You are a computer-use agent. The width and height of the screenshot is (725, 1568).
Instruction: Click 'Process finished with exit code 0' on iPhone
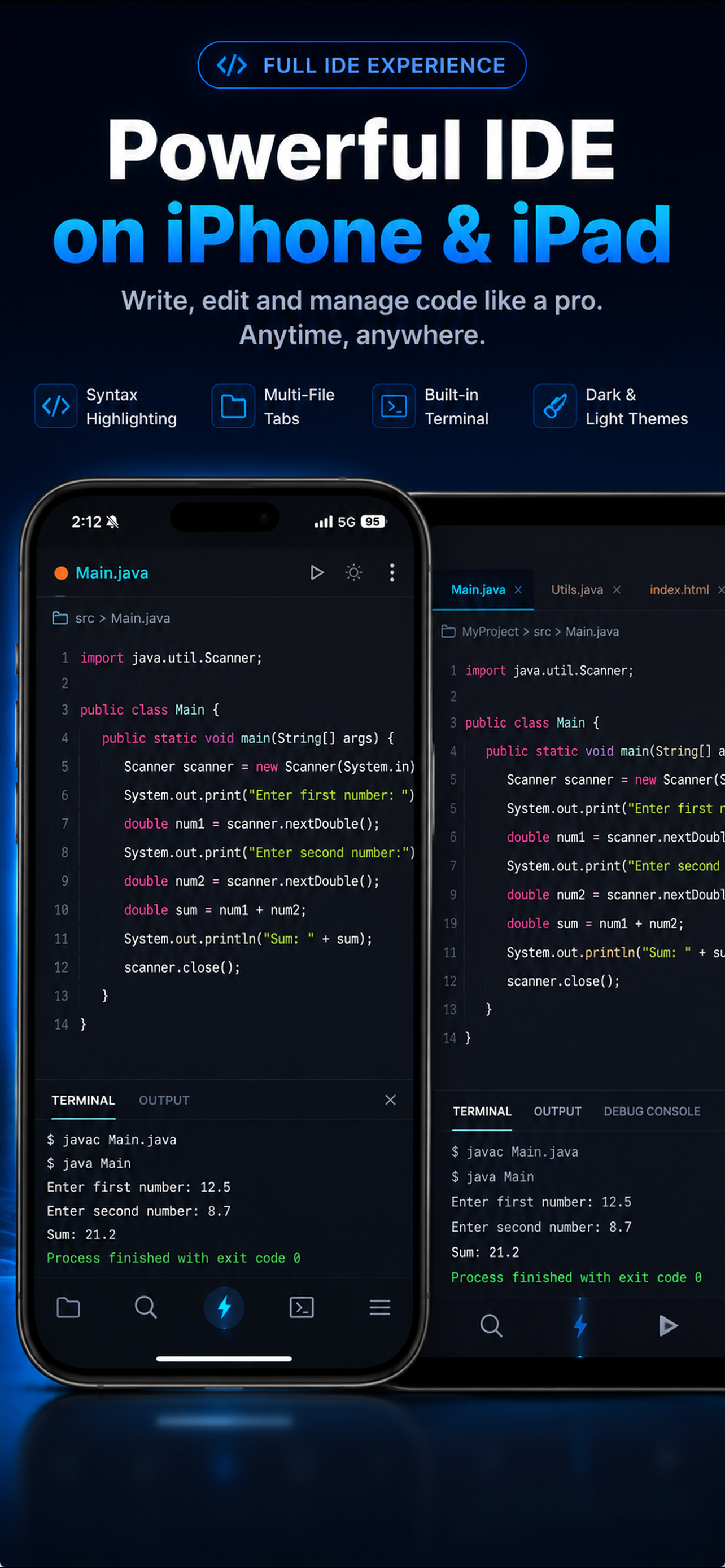click(173, 1258)
